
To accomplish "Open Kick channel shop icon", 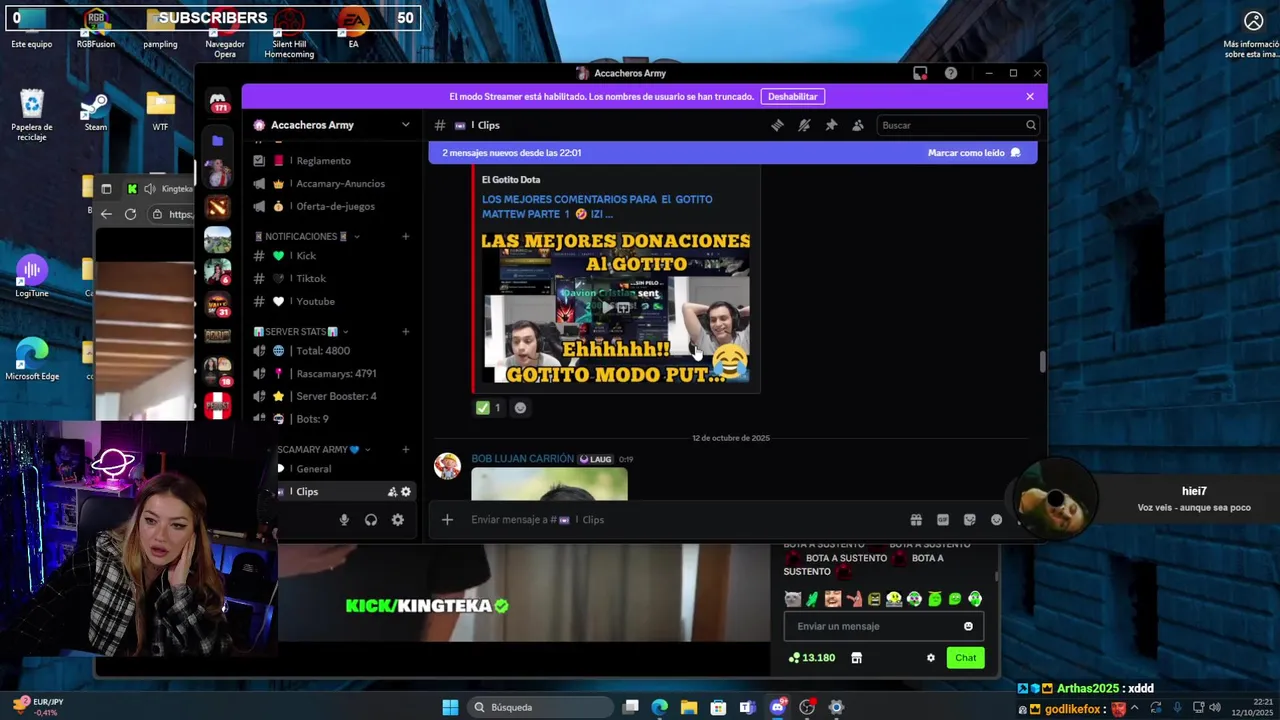I will pos(856,658).
